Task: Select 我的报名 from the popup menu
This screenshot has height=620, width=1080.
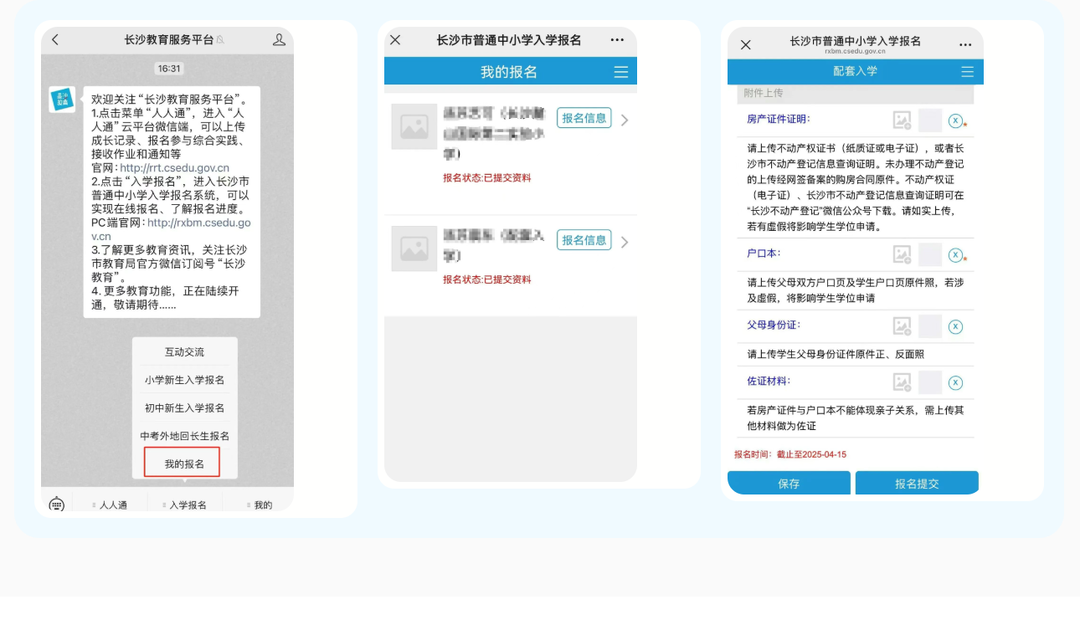Action: click(184, 463)
